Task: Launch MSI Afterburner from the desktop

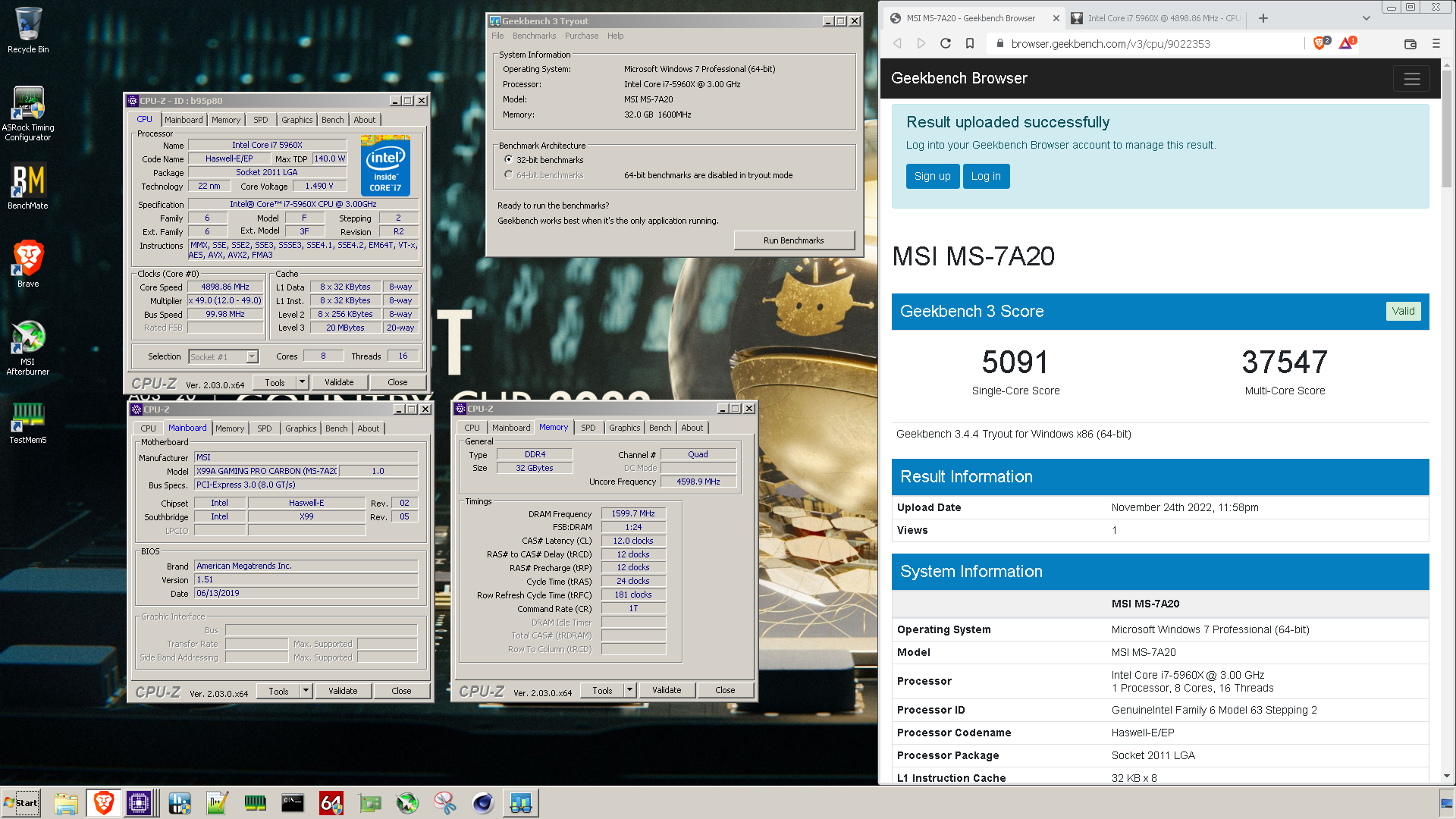Action: click(x=28, y=347)
